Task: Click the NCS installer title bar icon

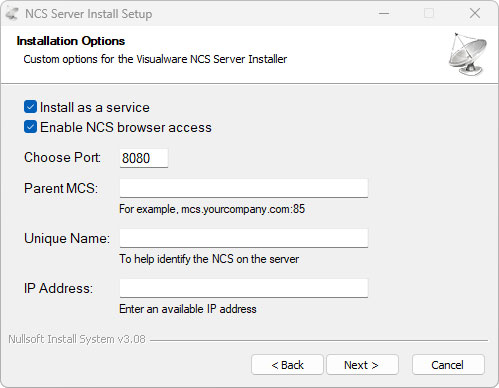Action: click(12, 14)
